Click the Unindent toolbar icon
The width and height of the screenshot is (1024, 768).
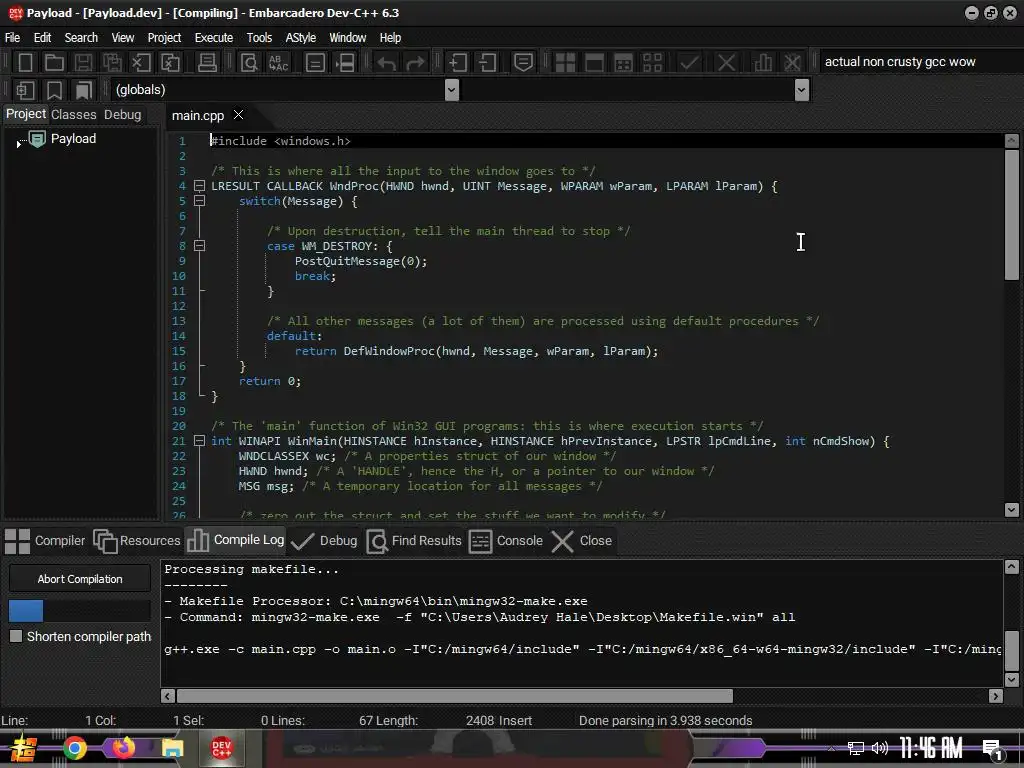pos(487,62)
